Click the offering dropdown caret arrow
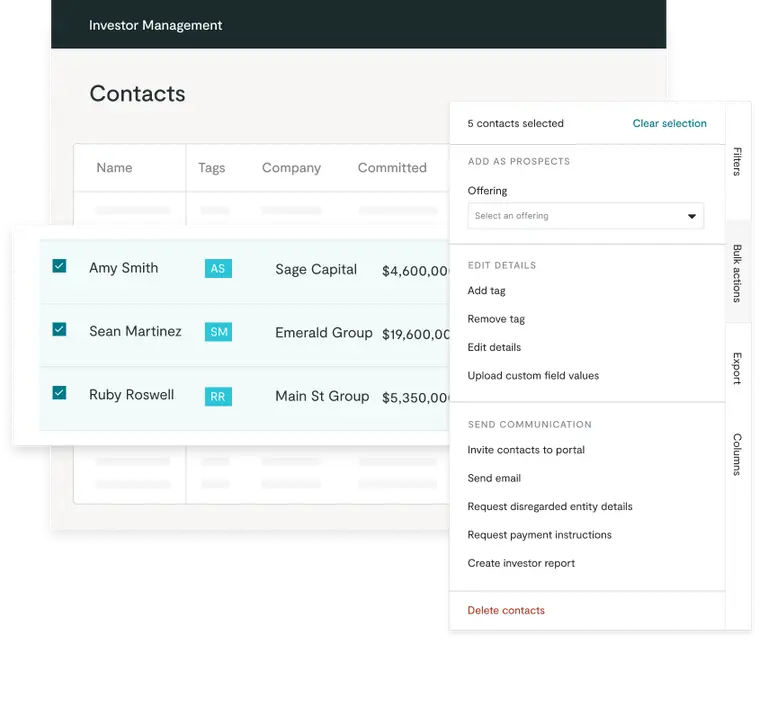Image resolution: width=768 pixels, height=725 pixels. (x=691, y=216)
